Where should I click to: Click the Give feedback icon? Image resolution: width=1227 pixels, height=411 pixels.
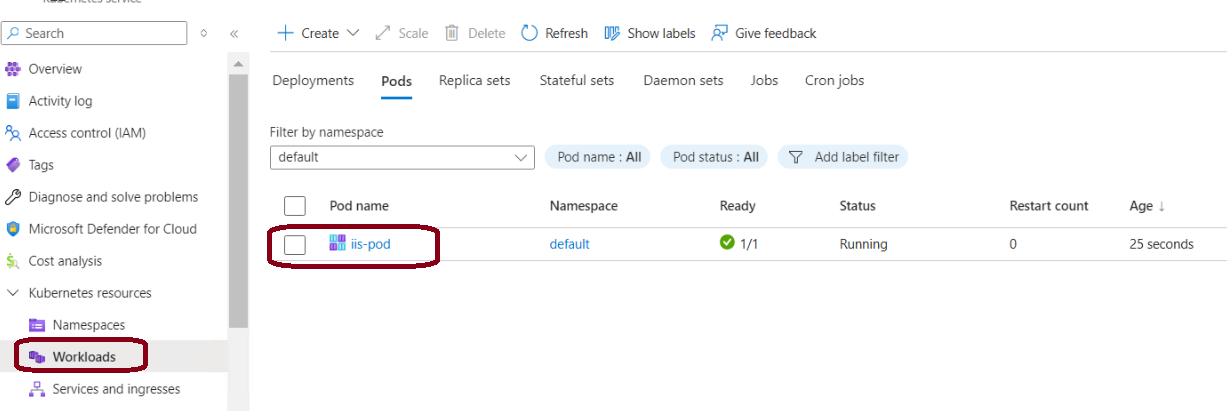coord(719,33)
